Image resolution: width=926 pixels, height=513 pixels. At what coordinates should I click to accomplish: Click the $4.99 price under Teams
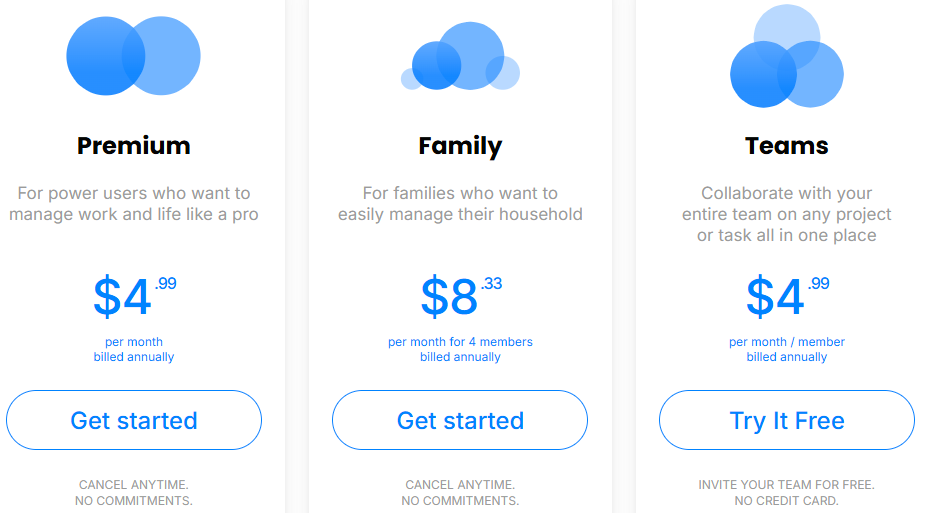(x=787, y=296)
